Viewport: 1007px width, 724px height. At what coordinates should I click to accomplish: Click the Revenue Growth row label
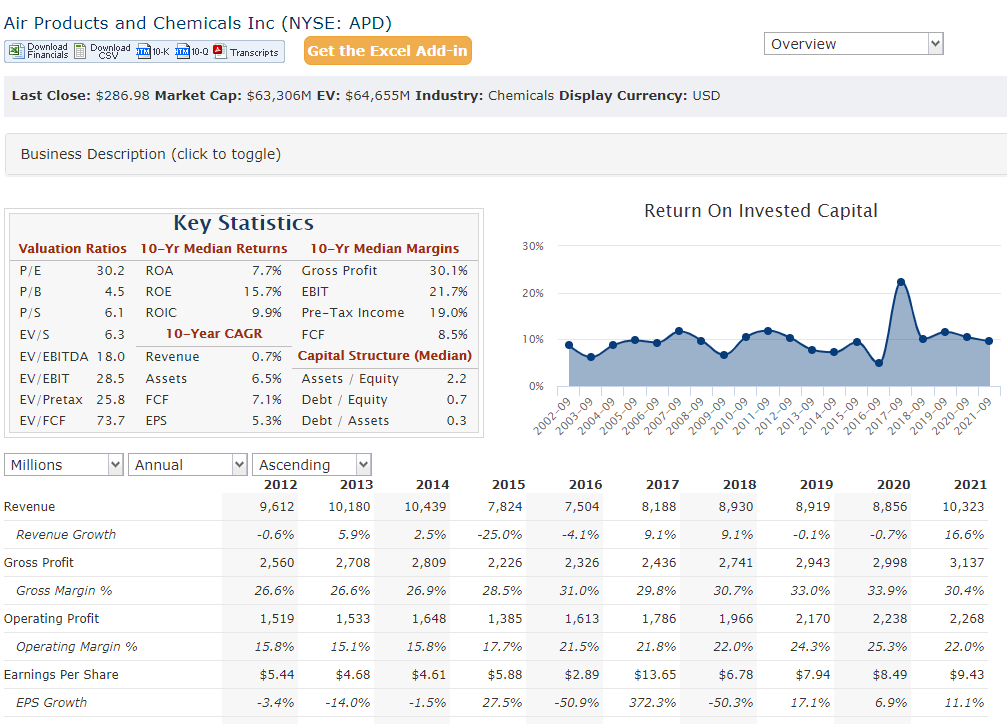pos(66,534)
